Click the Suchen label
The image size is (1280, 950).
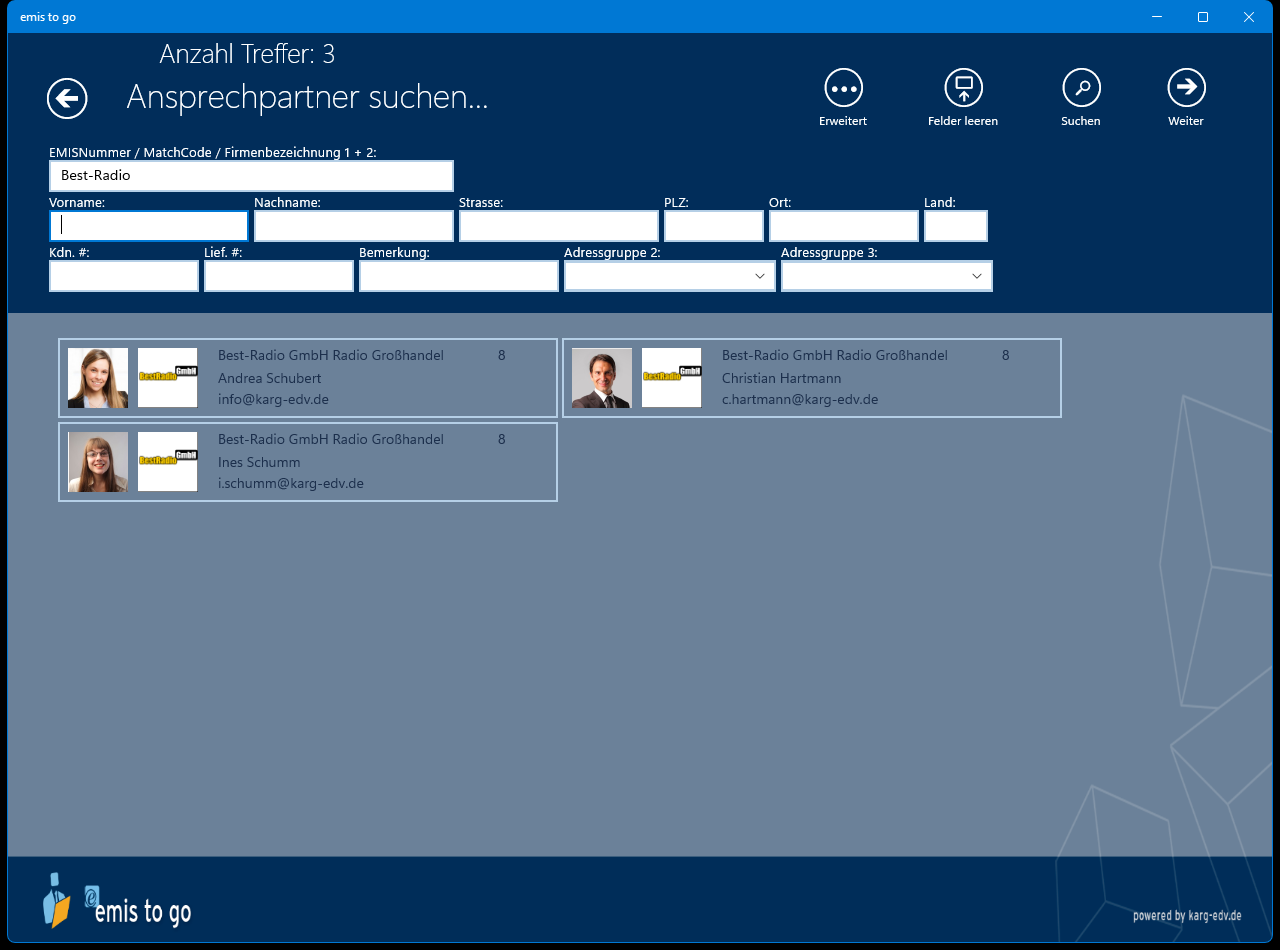click(x=1081, y=121)
